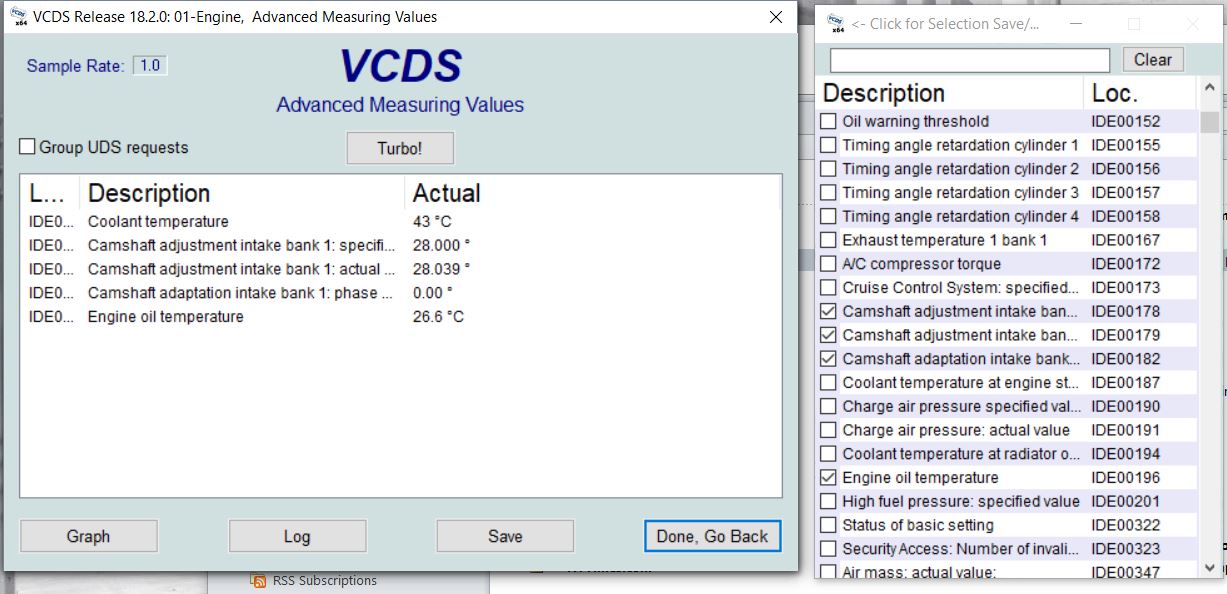Start logging with Log button

tap(297, 536)
